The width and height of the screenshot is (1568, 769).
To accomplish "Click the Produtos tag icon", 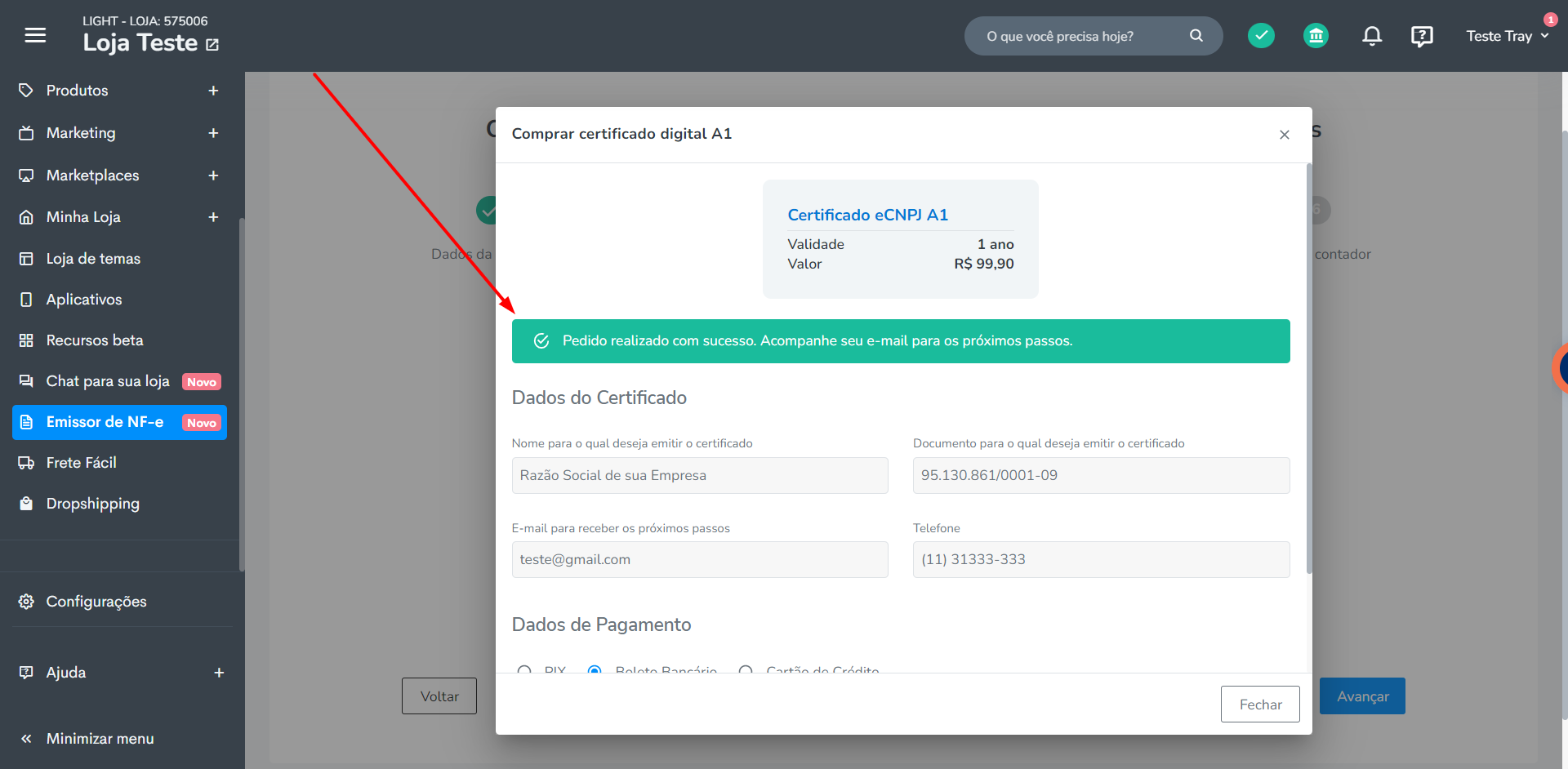I will click(26, 90).
